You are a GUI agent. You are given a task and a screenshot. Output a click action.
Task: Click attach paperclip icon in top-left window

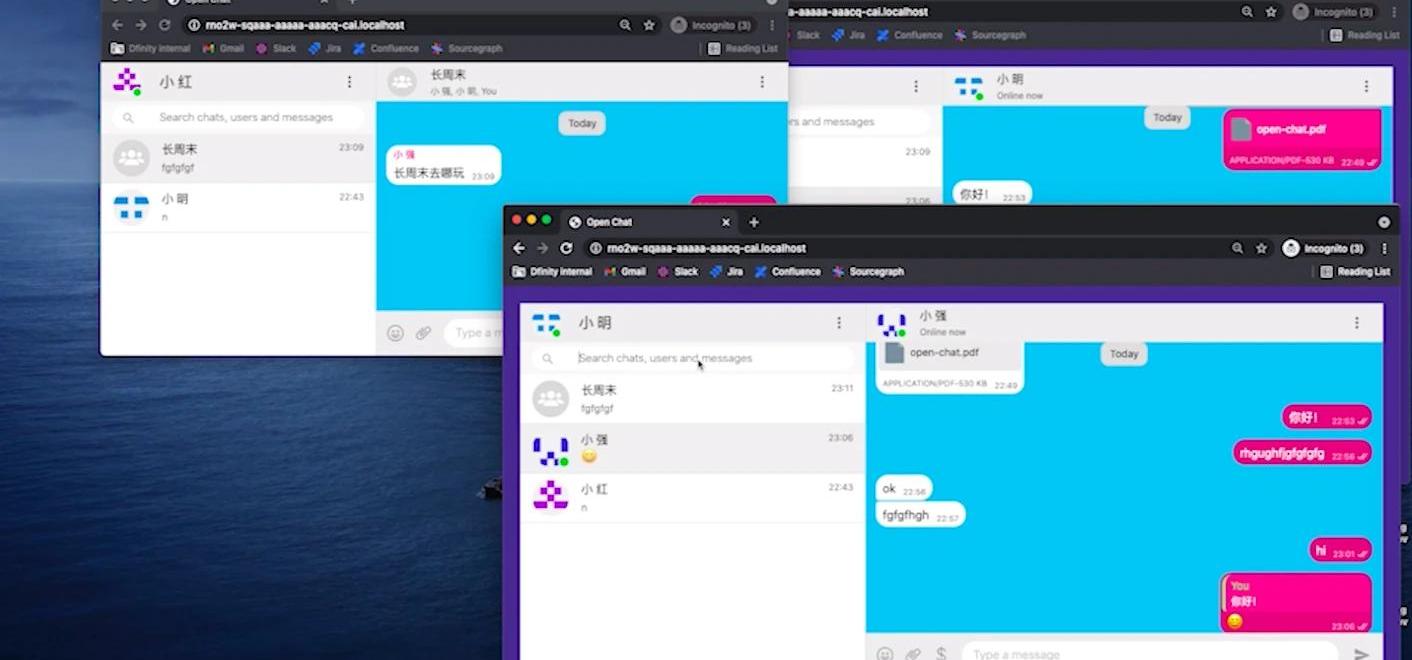click(x=423, y=333)
